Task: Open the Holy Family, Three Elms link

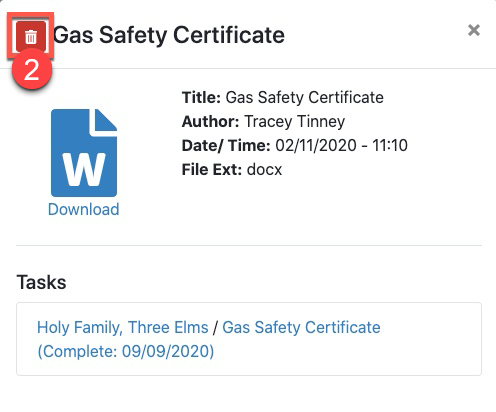Action: tap(123, 327)
